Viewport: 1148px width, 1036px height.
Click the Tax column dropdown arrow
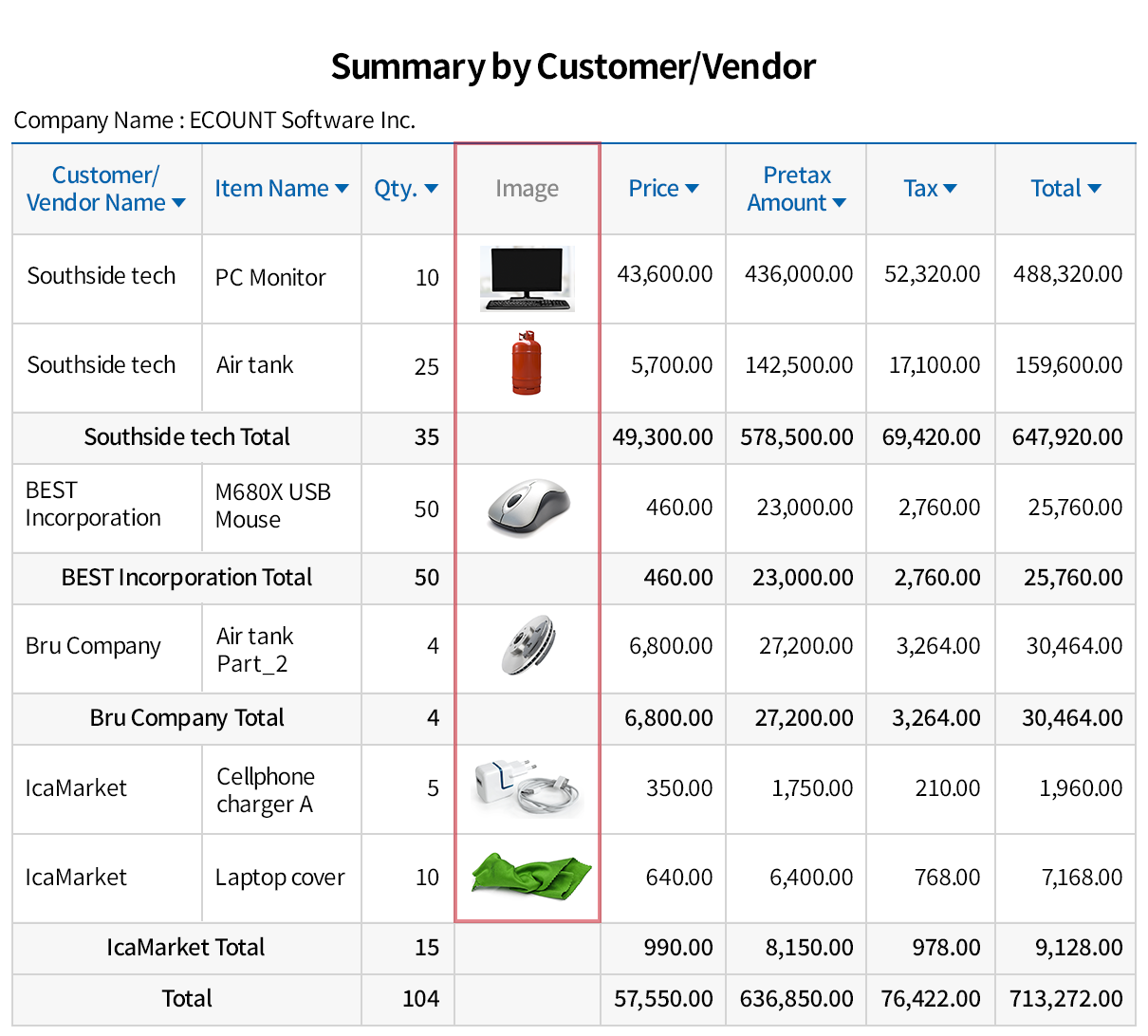pos(950,189)
